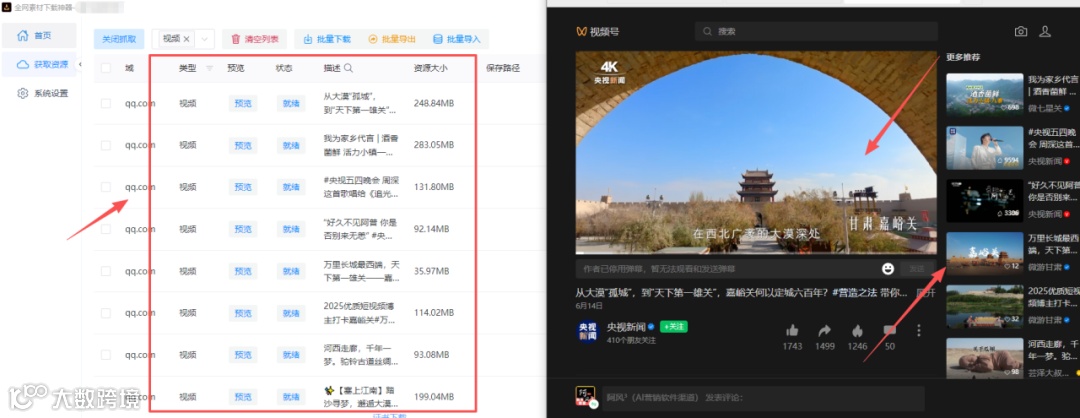Check the row with size 131.80MB

tap(105, 187)
